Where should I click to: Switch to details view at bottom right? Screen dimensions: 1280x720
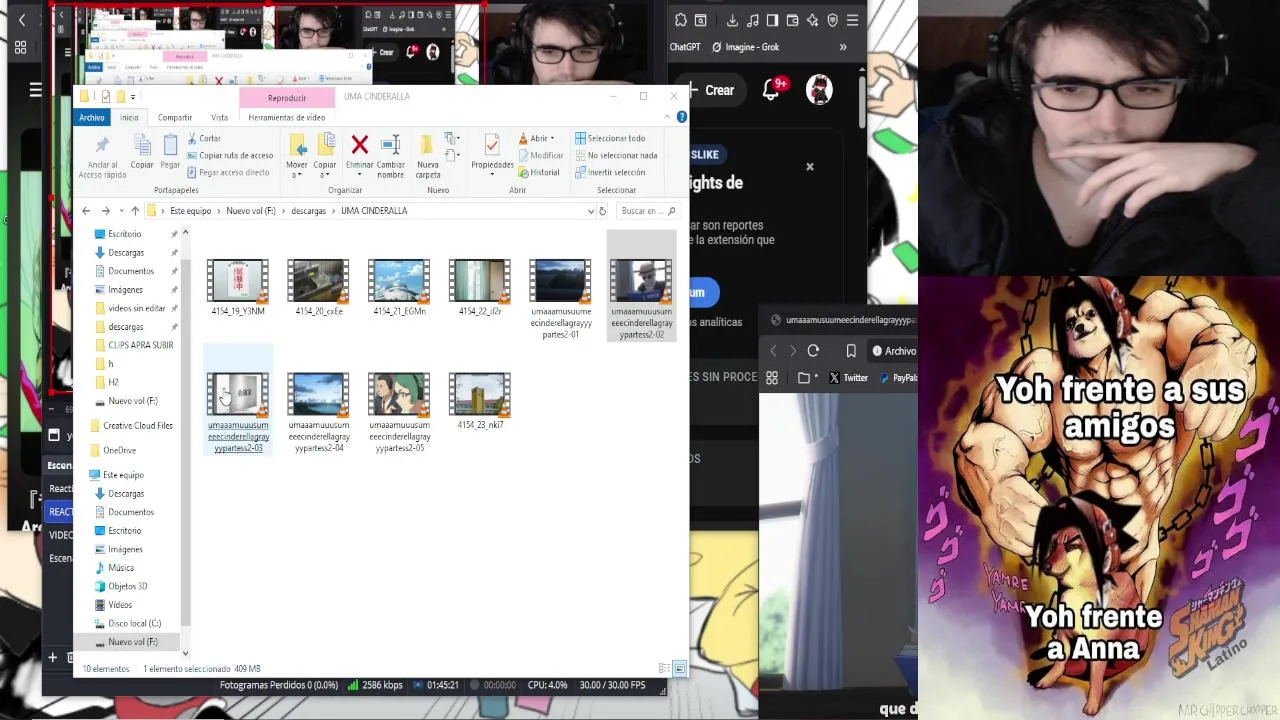664,668
